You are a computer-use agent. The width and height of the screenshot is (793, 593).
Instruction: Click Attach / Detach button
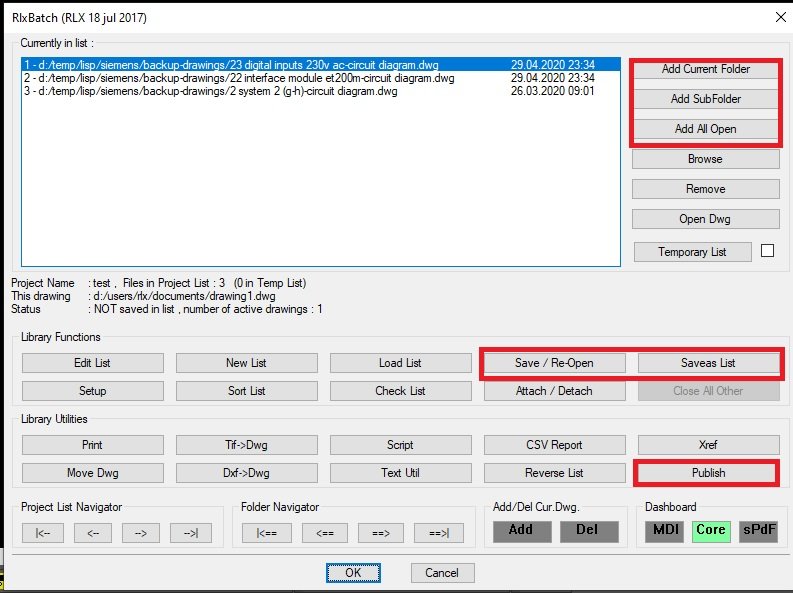click(554, 391)
